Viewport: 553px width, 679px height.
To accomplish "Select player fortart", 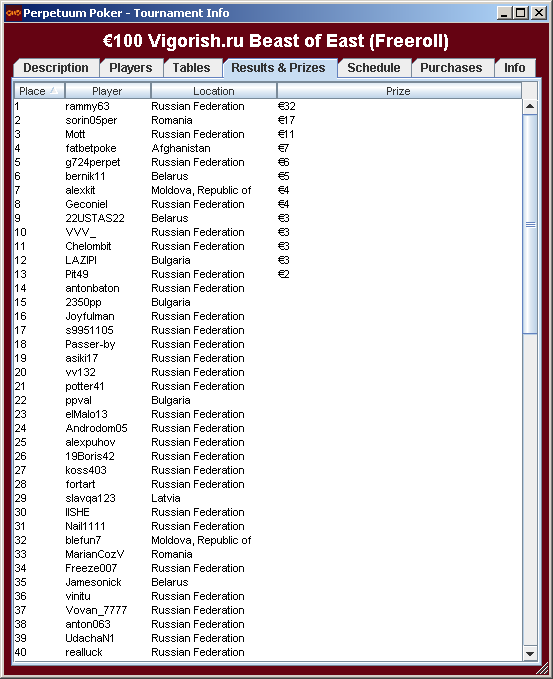I will coord(80,484).
